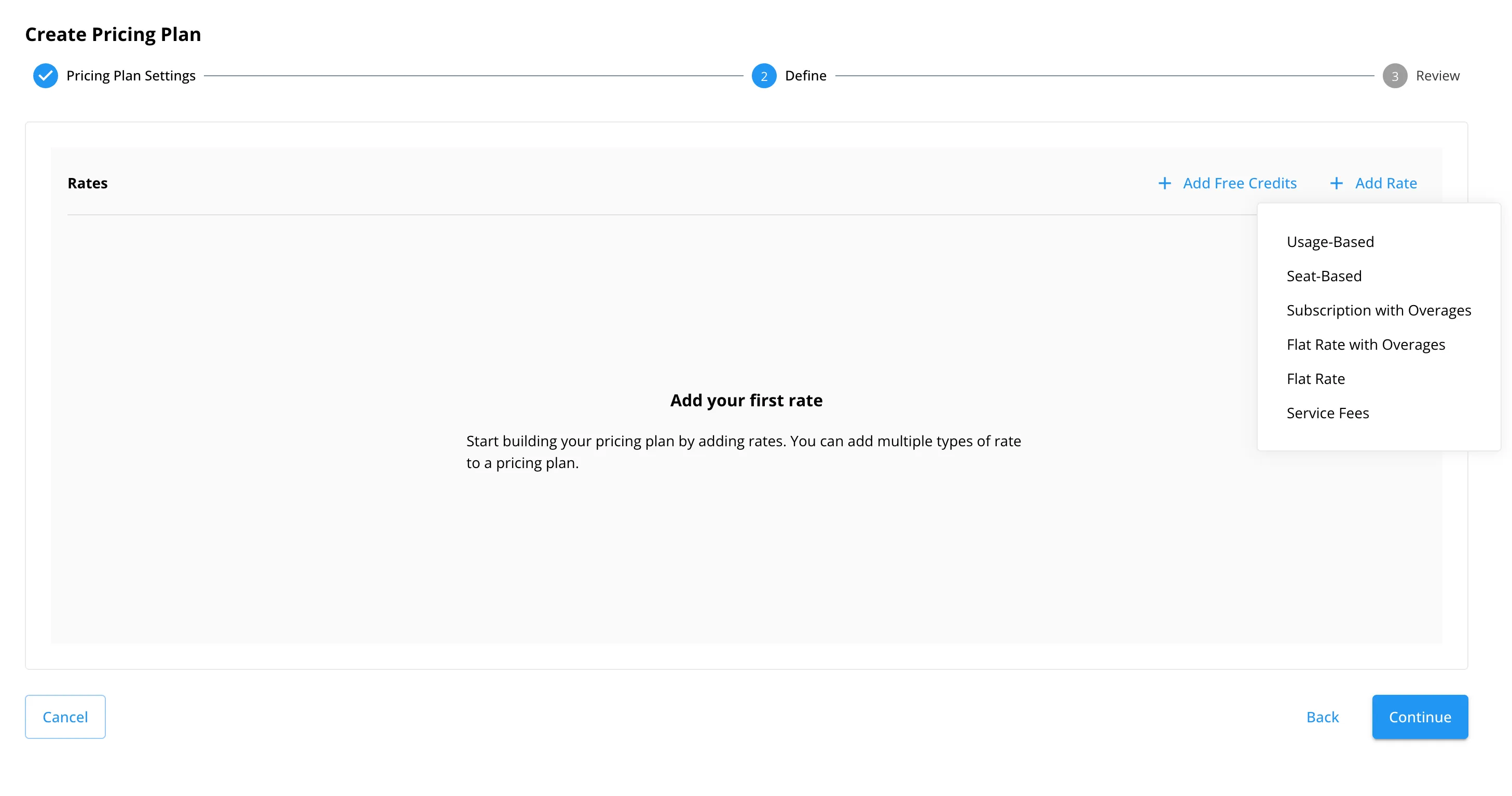The image size is (1512, 796).
Task: Click the 'Add your first rate' heading
Action: (746, 401)
